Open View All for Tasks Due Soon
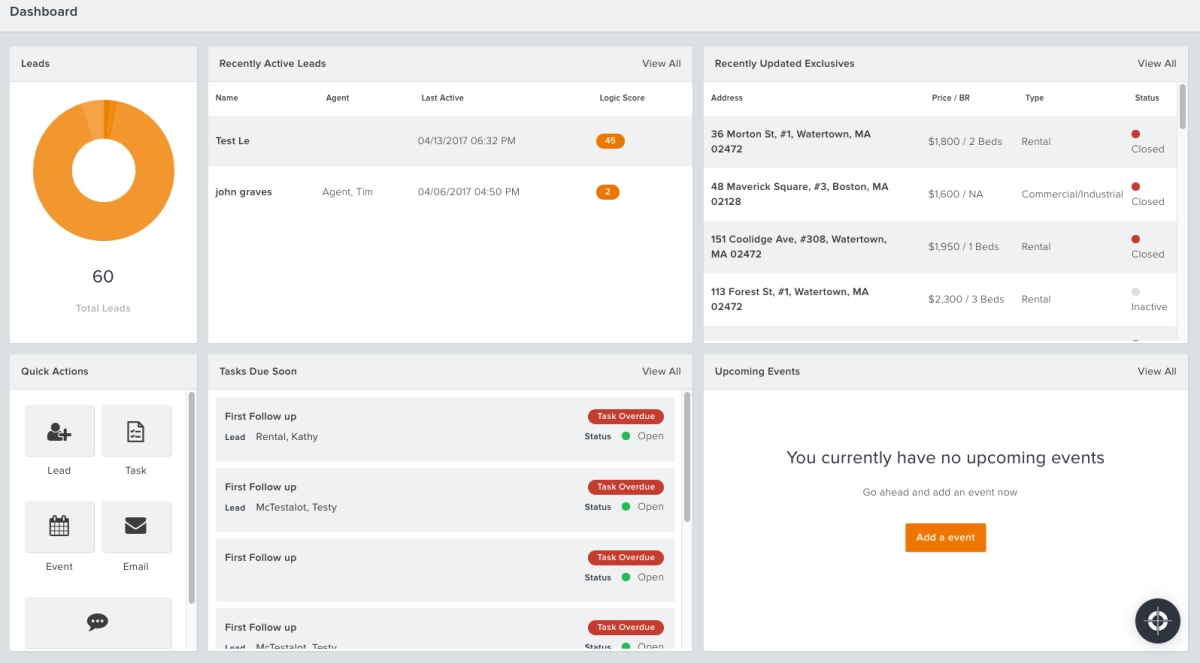The image size is (1200, 663). tap(661, 371)
